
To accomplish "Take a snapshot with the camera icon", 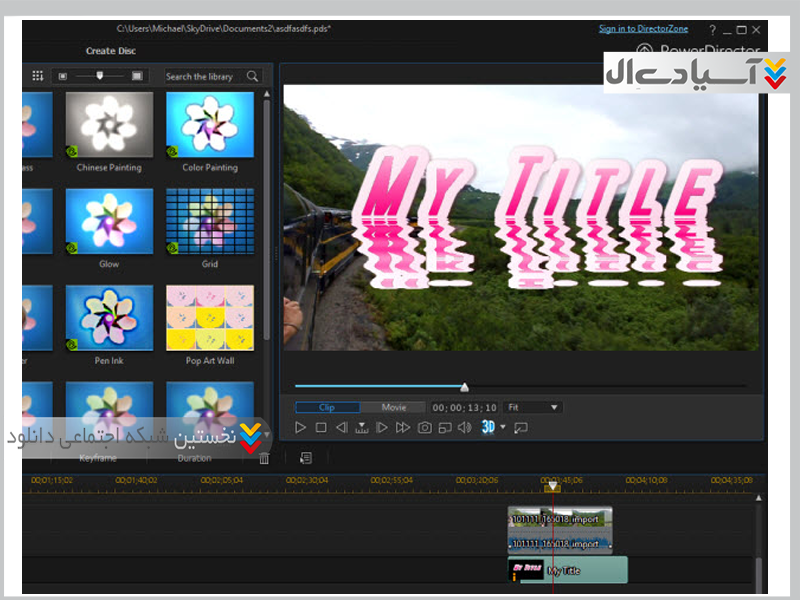I will 425,428.
